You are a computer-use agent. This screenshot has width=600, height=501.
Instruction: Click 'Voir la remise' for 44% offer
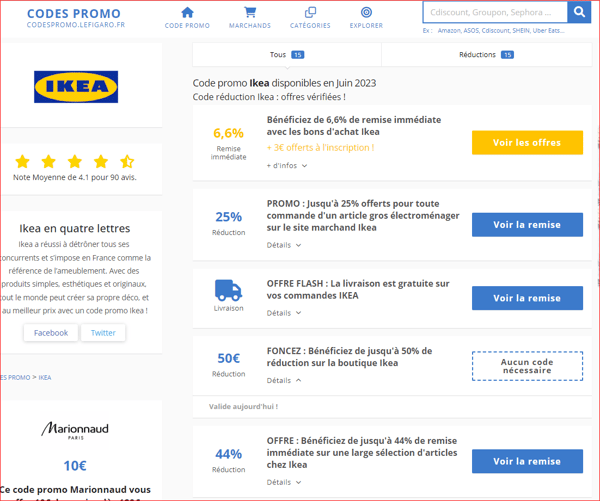coord(527,461)
